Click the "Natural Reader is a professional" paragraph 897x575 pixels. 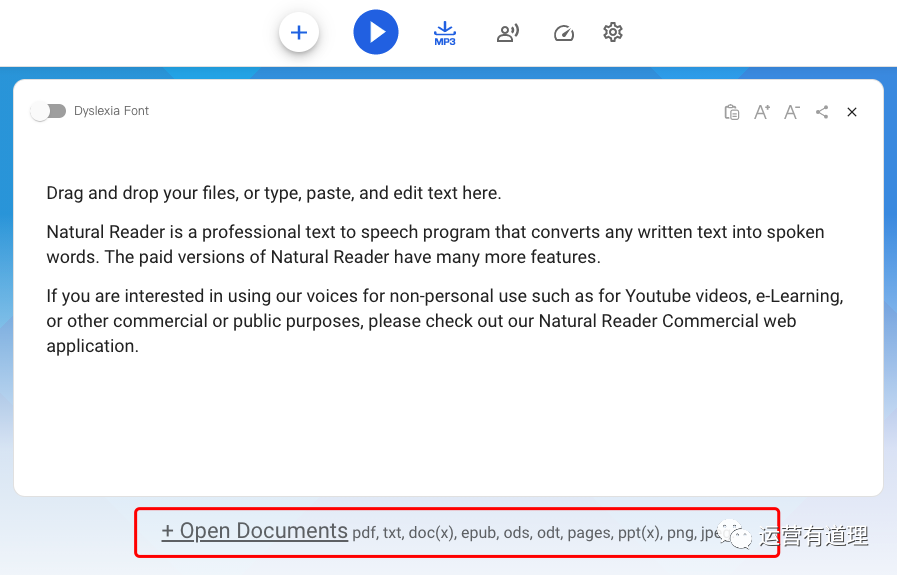tap(435, 244)
